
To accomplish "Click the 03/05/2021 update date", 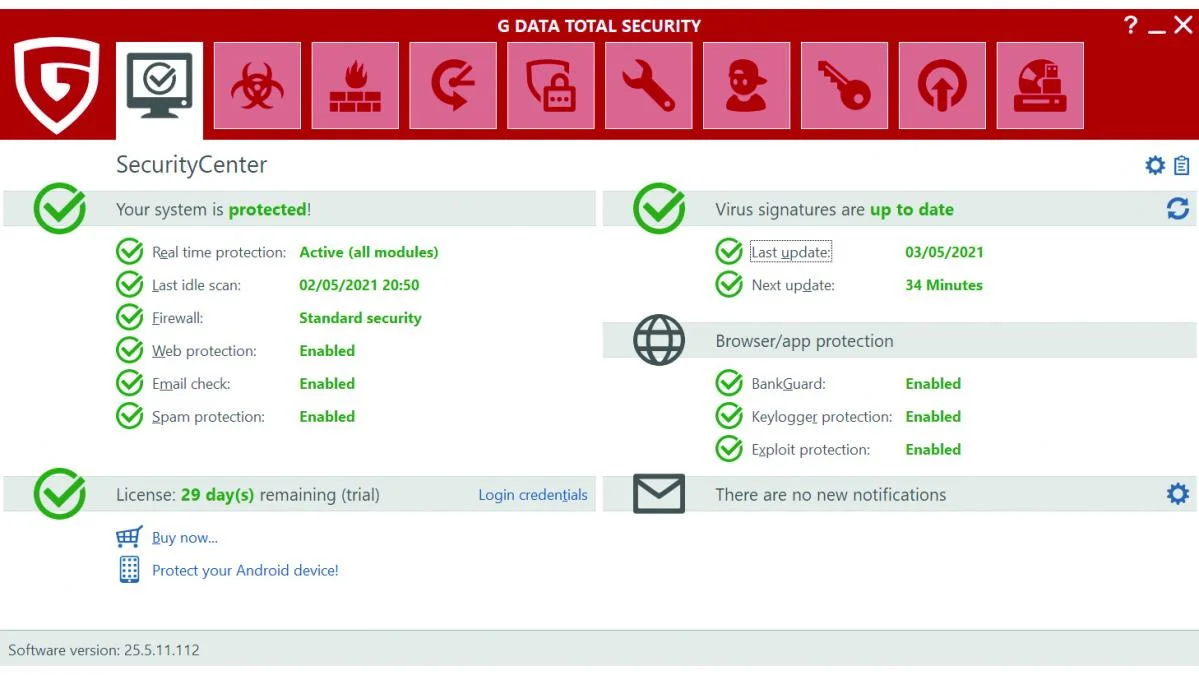I will (x=944, y=252).
